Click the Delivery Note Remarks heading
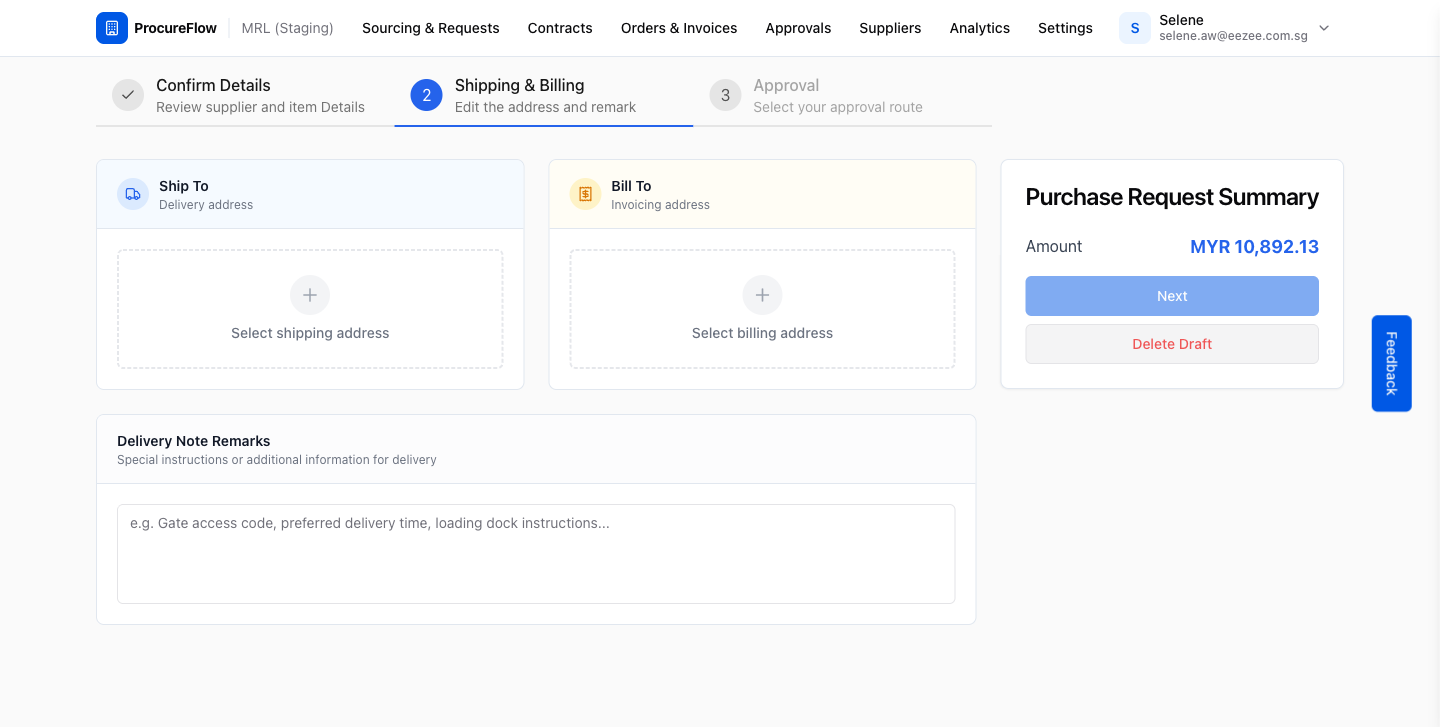The height and width of the screenshot is (727, 1440). [194, 441]
